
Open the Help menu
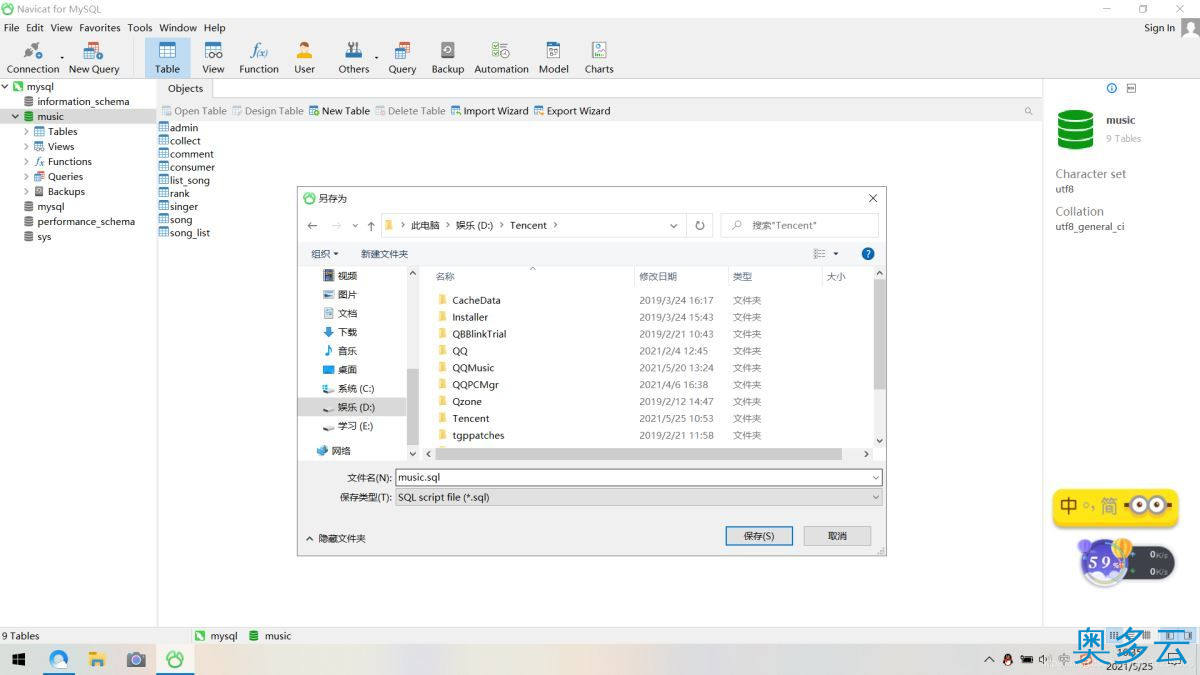214,28
